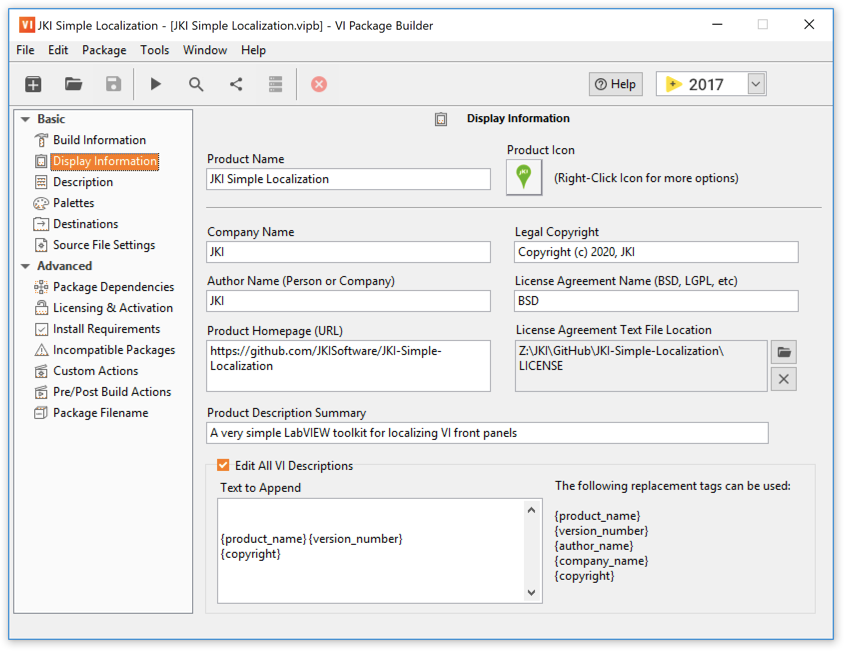The height and width of the screenshot is (651, 845).
Task: Open the Package menu
Action: point(104,50)
